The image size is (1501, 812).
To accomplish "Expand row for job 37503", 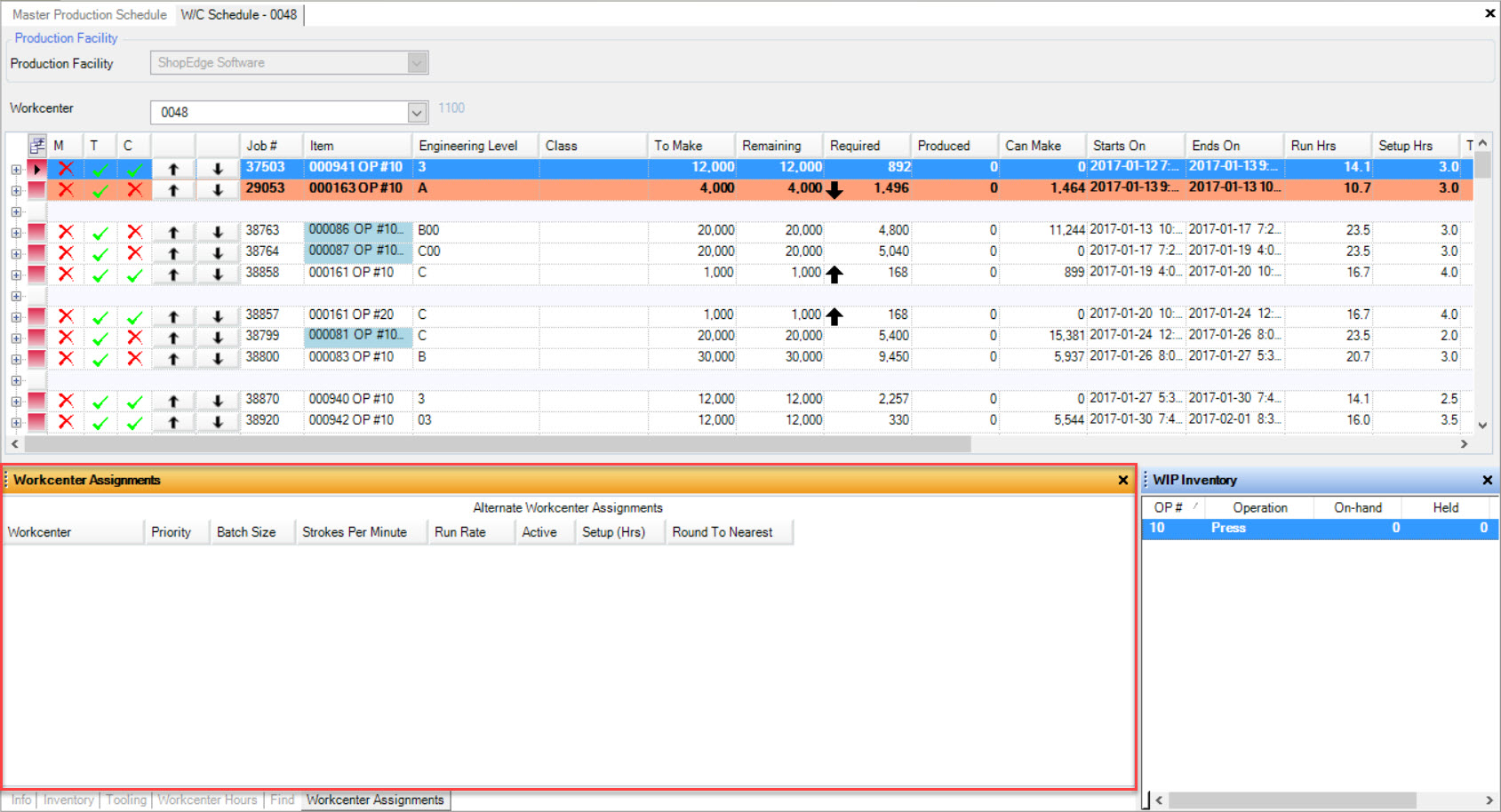I will (x=16, y=169).
